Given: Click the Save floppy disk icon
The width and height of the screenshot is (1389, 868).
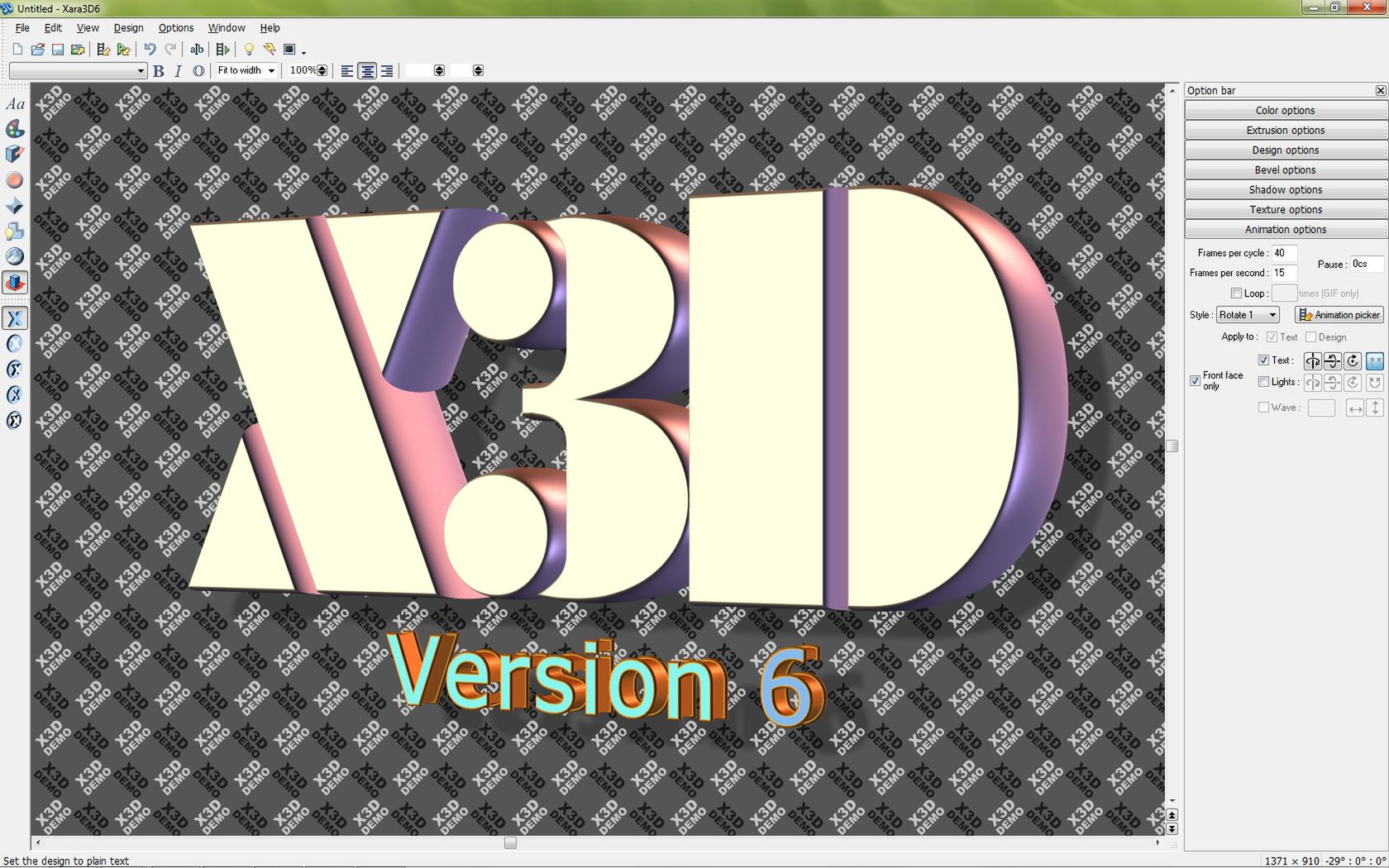Looking at the screenshot, I should [x=58, y=50].
